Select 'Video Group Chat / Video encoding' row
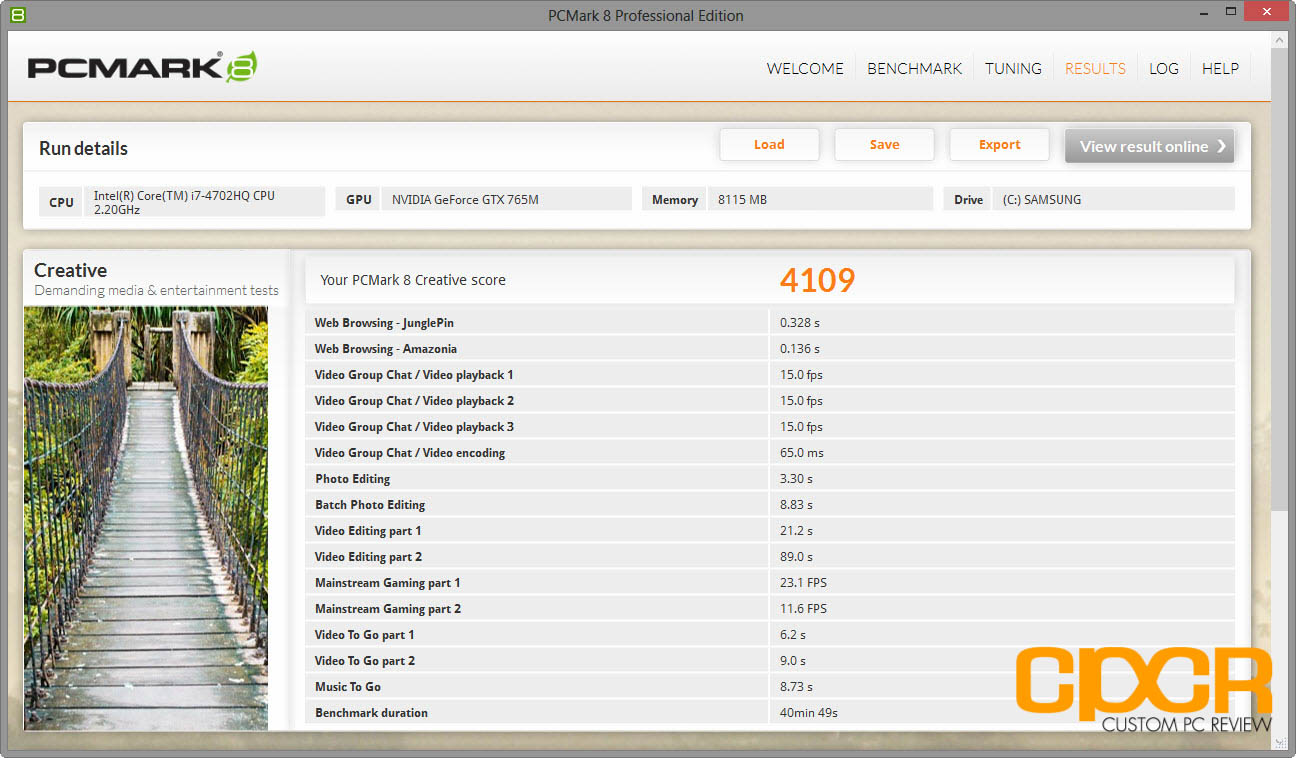The width and height of the screenshot is (1296, 758). click(770, 453)
